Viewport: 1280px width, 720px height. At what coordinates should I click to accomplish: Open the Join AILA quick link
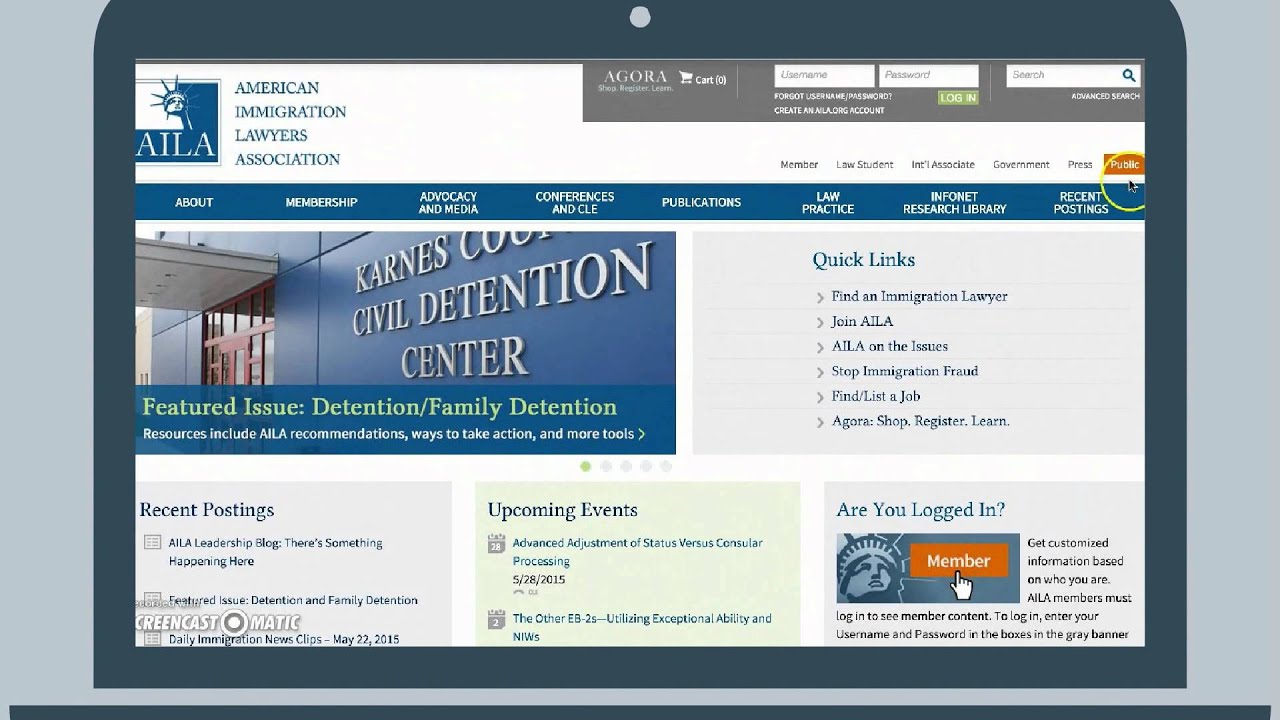[862, 322]
